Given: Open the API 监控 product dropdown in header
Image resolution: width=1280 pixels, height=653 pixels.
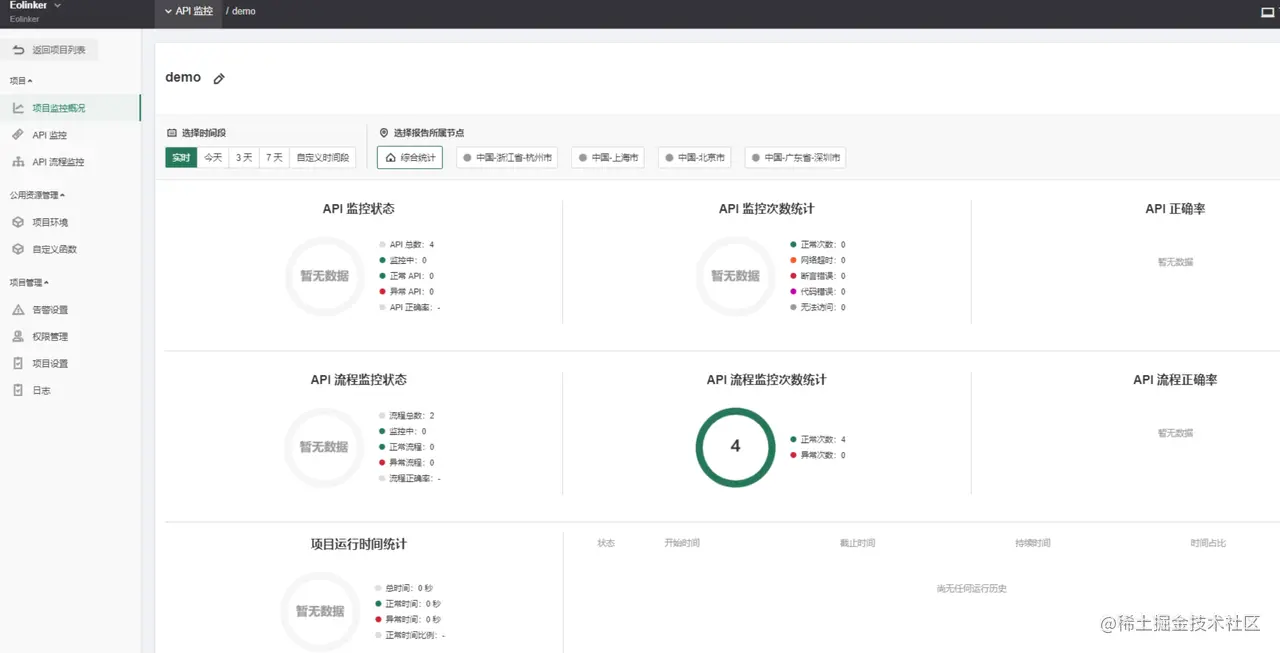Looking at the screenshot, I should click(189, 11).
